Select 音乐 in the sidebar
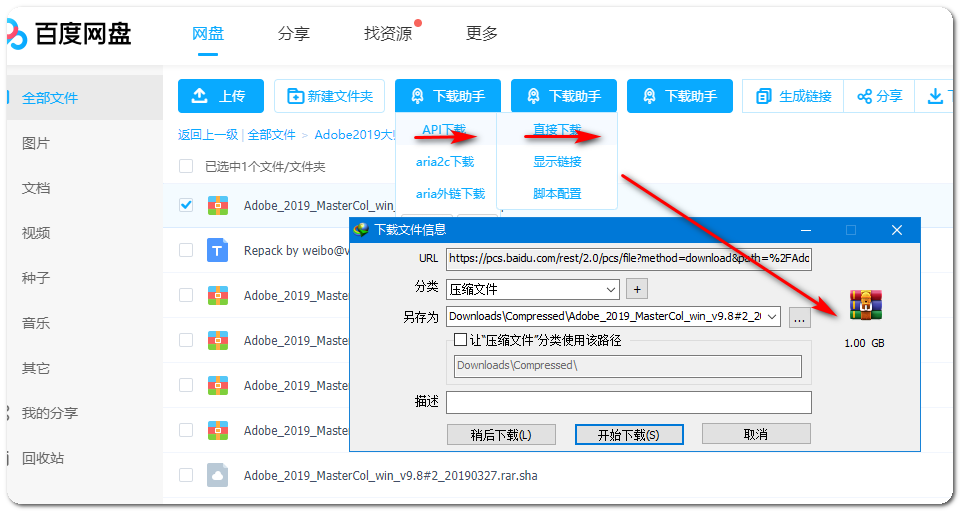 [x=36, y=323]
